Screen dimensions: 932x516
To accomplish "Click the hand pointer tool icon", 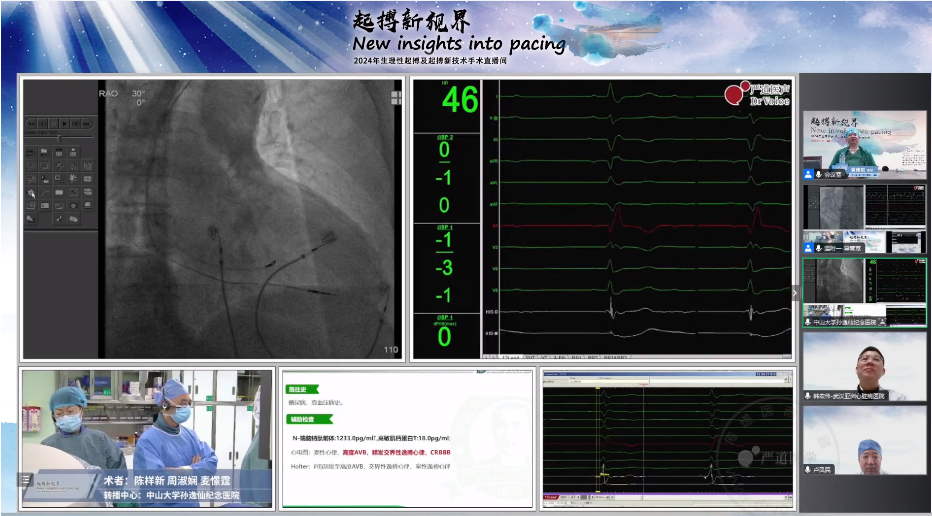I will click(x=31, y=192).
